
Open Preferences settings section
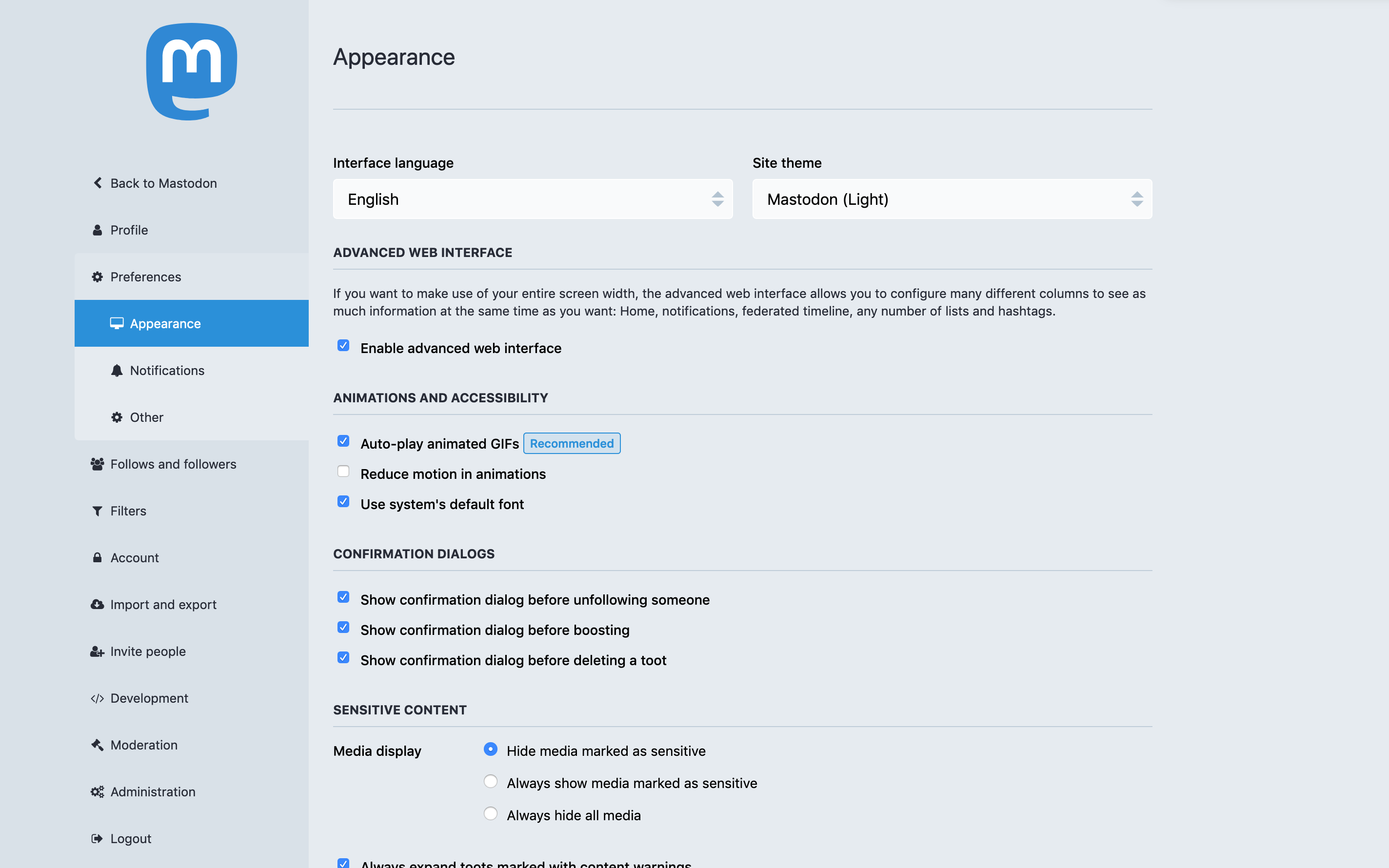coord(146,276)
